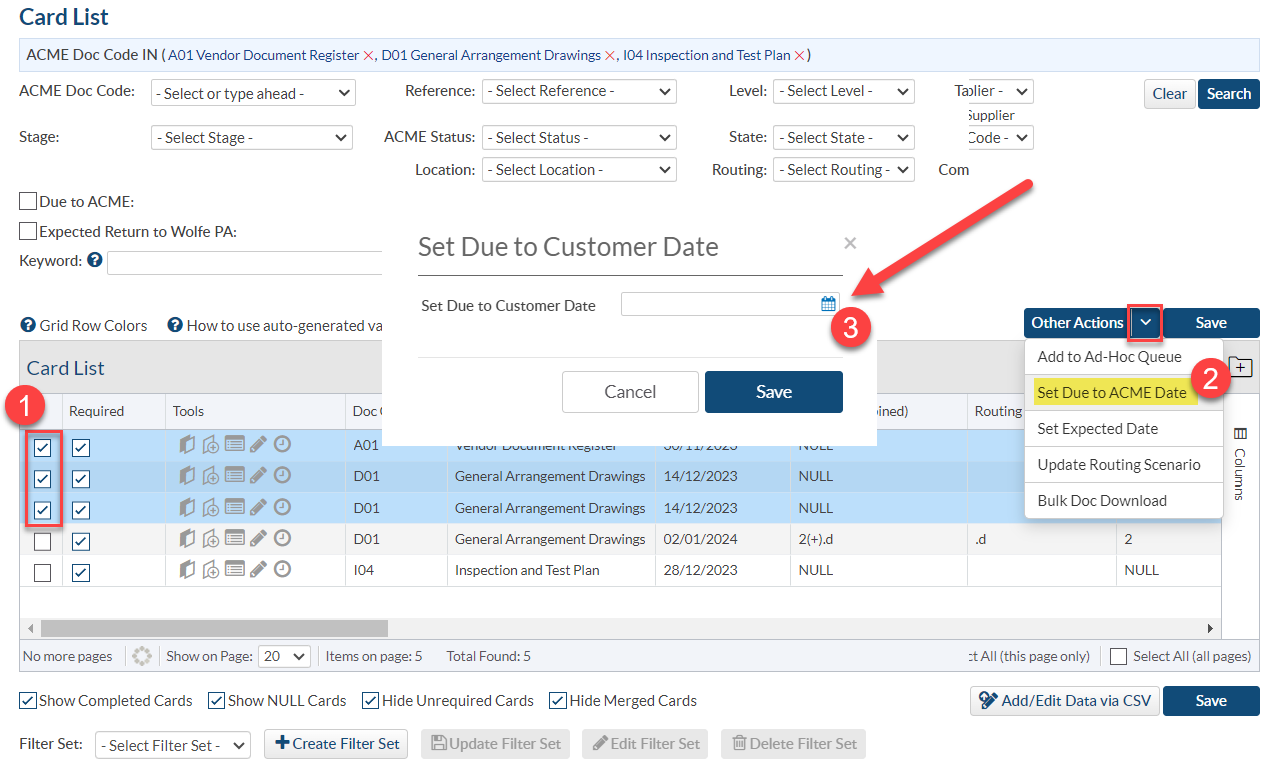1282x764 pixels.
Task: Open the ACME Doc Code dropdown
Action: click(253, 93)
